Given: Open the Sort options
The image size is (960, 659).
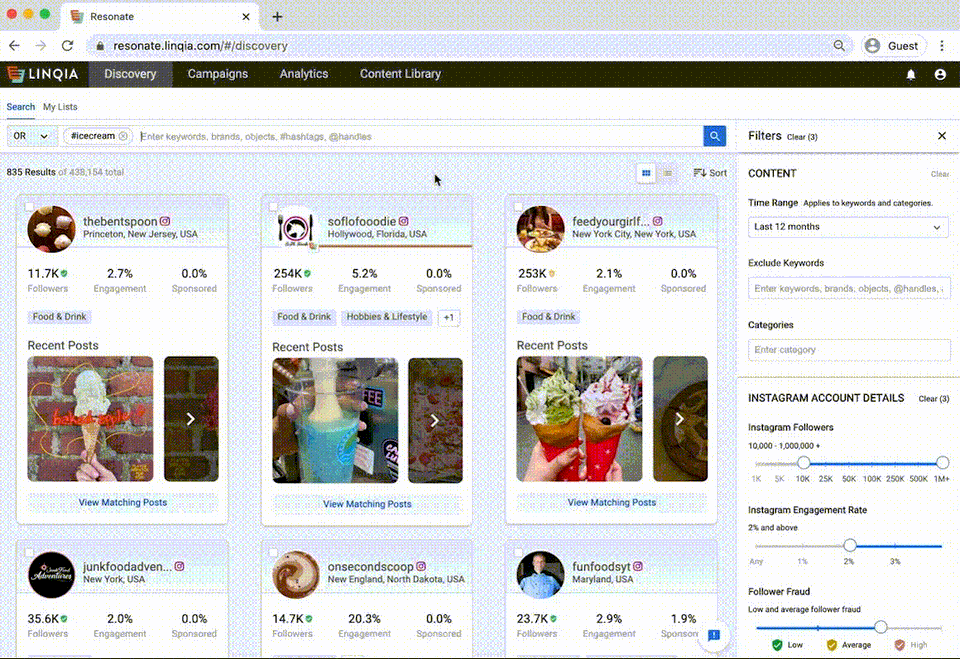Looking at the screenshot, I should pos(710,173).
